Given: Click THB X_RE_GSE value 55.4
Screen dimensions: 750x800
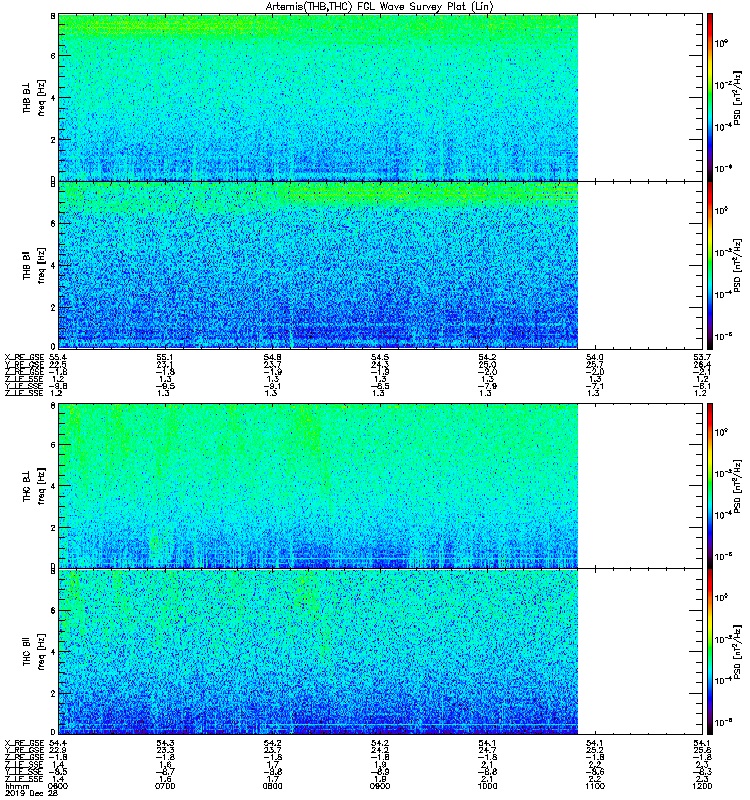Looking at the screenshot, I should click(58, 358).
